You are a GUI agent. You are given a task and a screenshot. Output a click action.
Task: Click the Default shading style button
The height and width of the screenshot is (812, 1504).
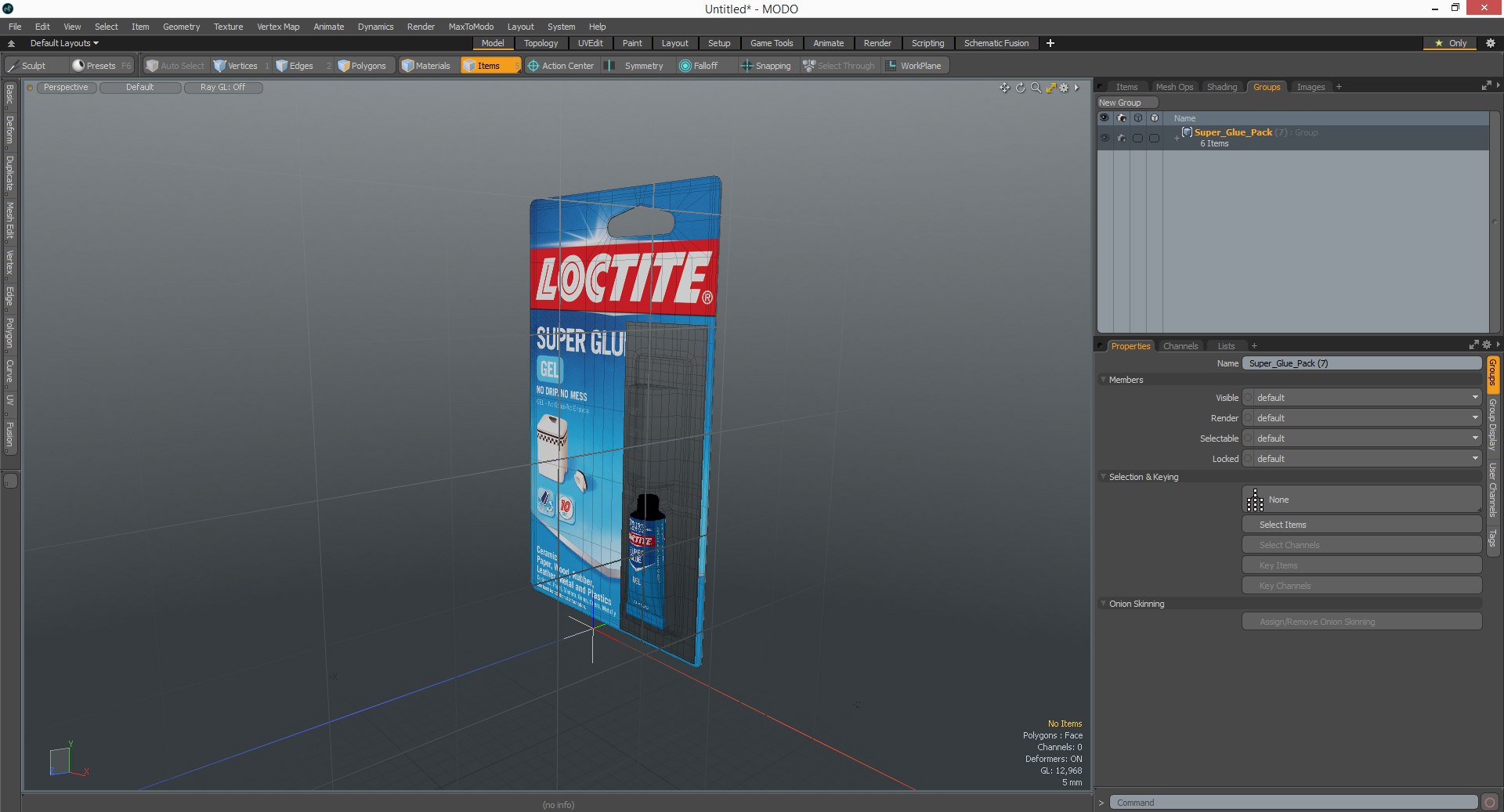[140, 88]
